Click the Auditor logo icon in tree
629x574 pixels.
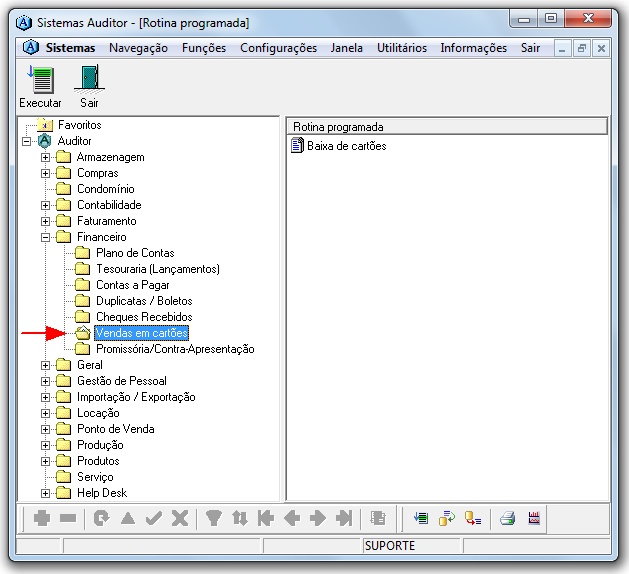(x=45, y=141)
